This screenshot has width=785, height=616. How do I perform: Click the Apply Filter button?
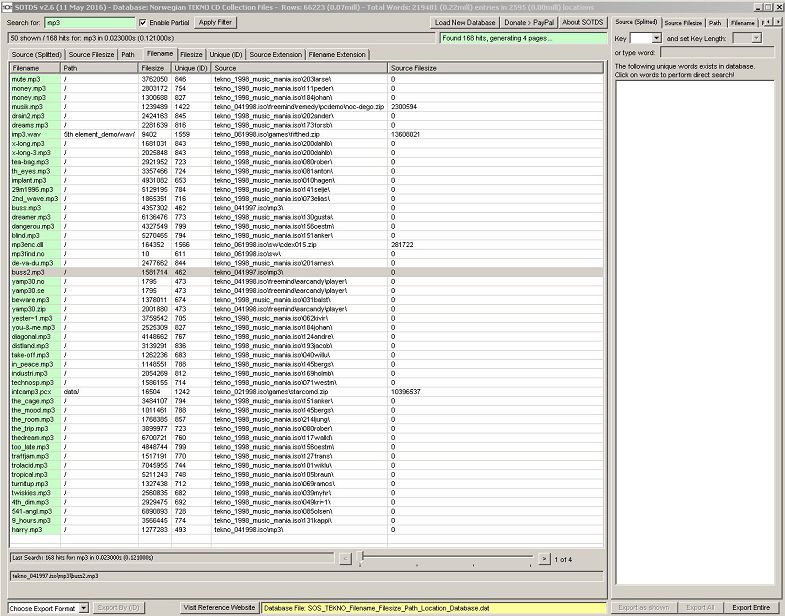(x=214, y=21)
